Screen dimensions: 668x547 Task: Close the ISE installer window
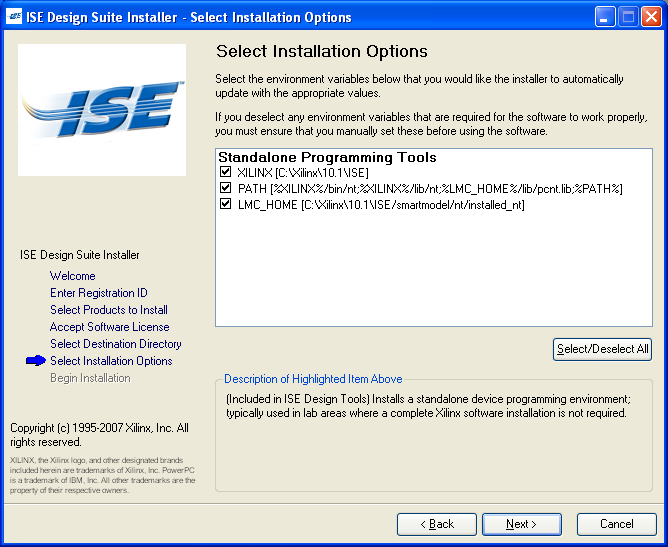click(651, 17)
